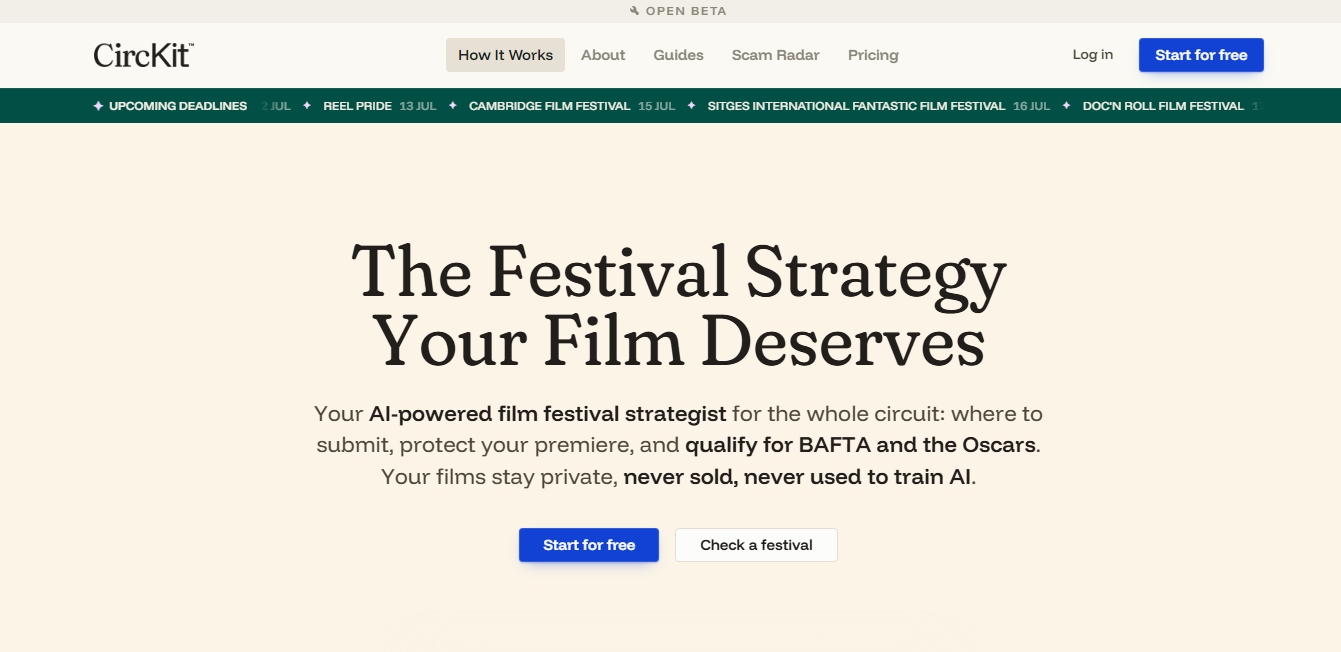Click 'never sold, never used to train AI'
Image resolution: width=1341 pixels, height=652 pixels.
[797, 477]
